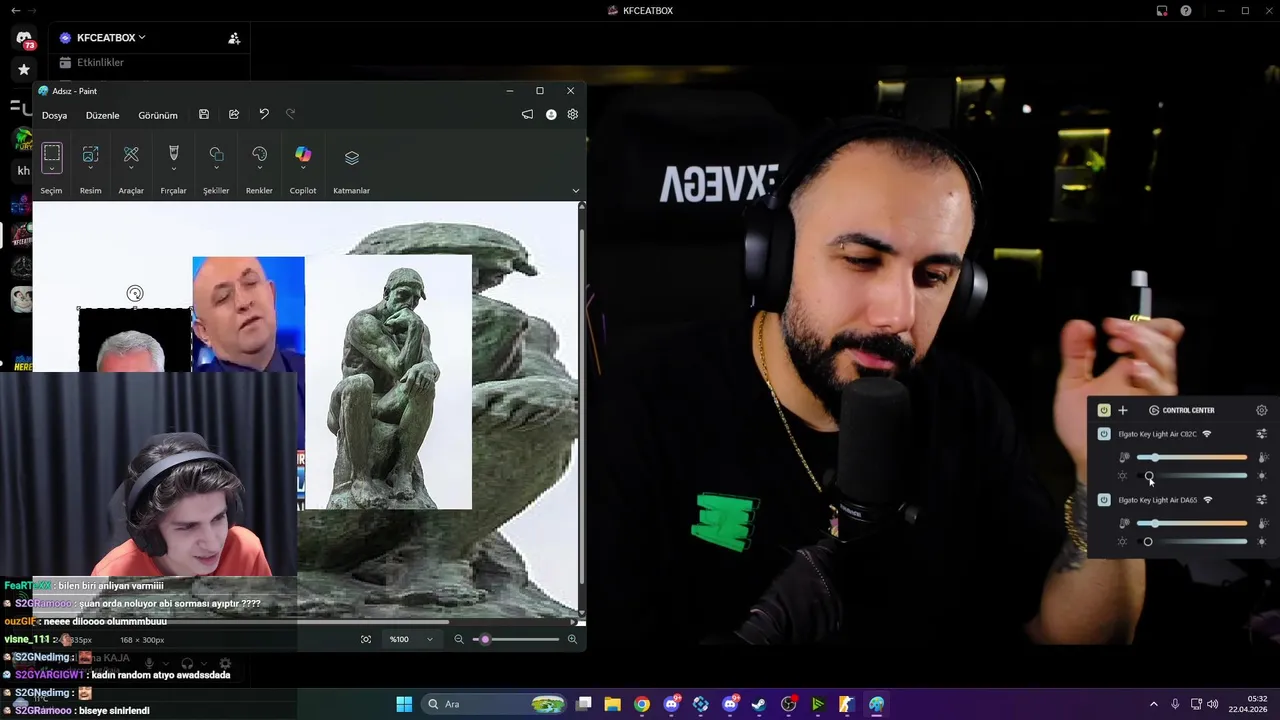
Task: Open Paint settings gear
Action: click(573, 115)
